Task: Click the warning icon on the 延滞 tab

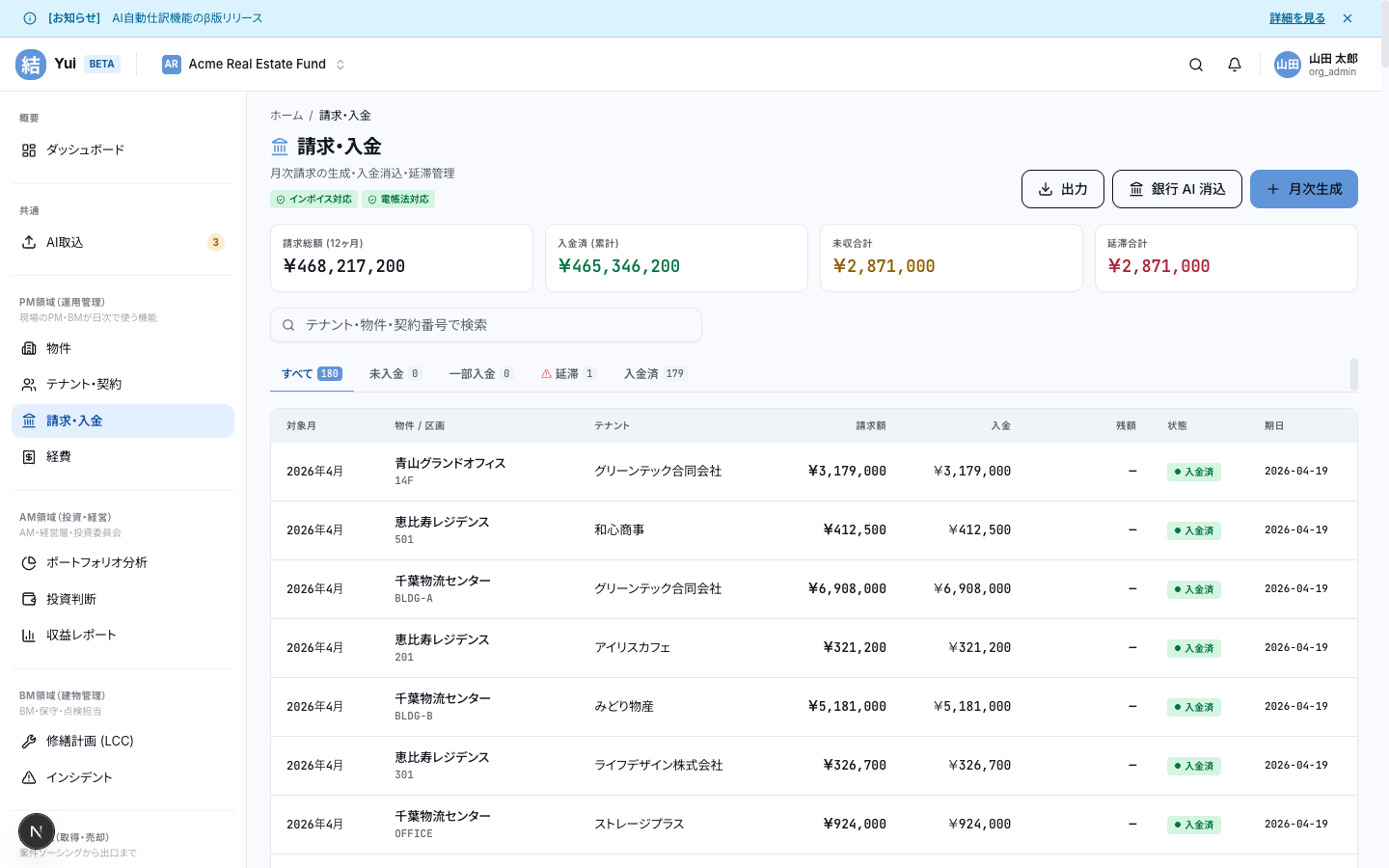Action: pos(546,374)
